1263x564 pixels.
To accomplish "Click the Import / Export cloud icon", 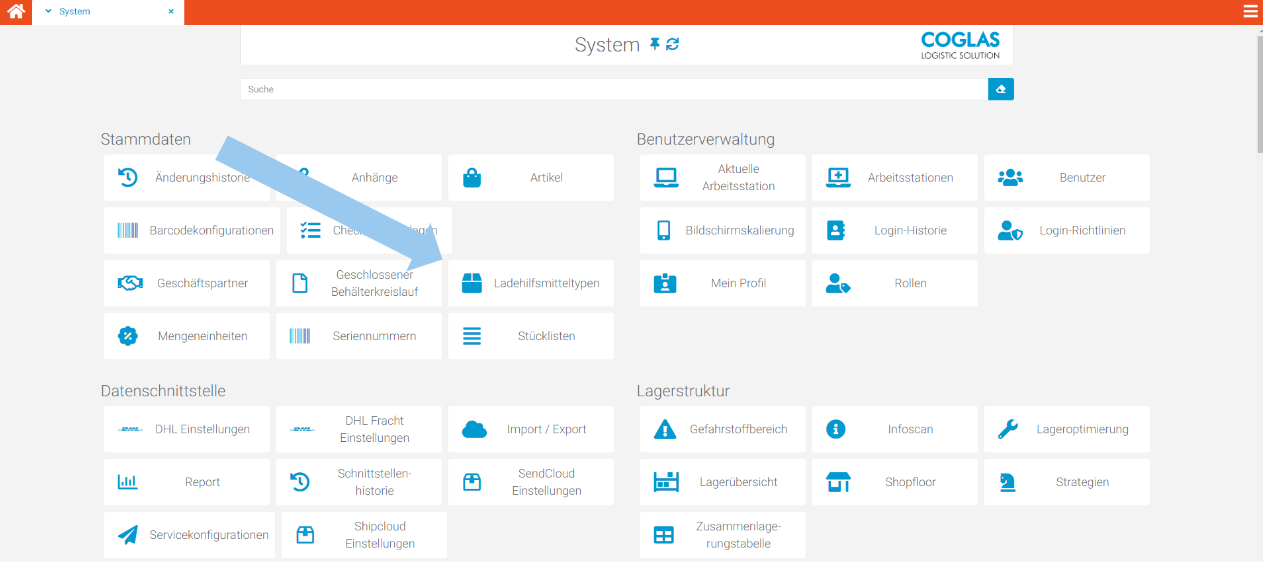I will tap(474, 429).
